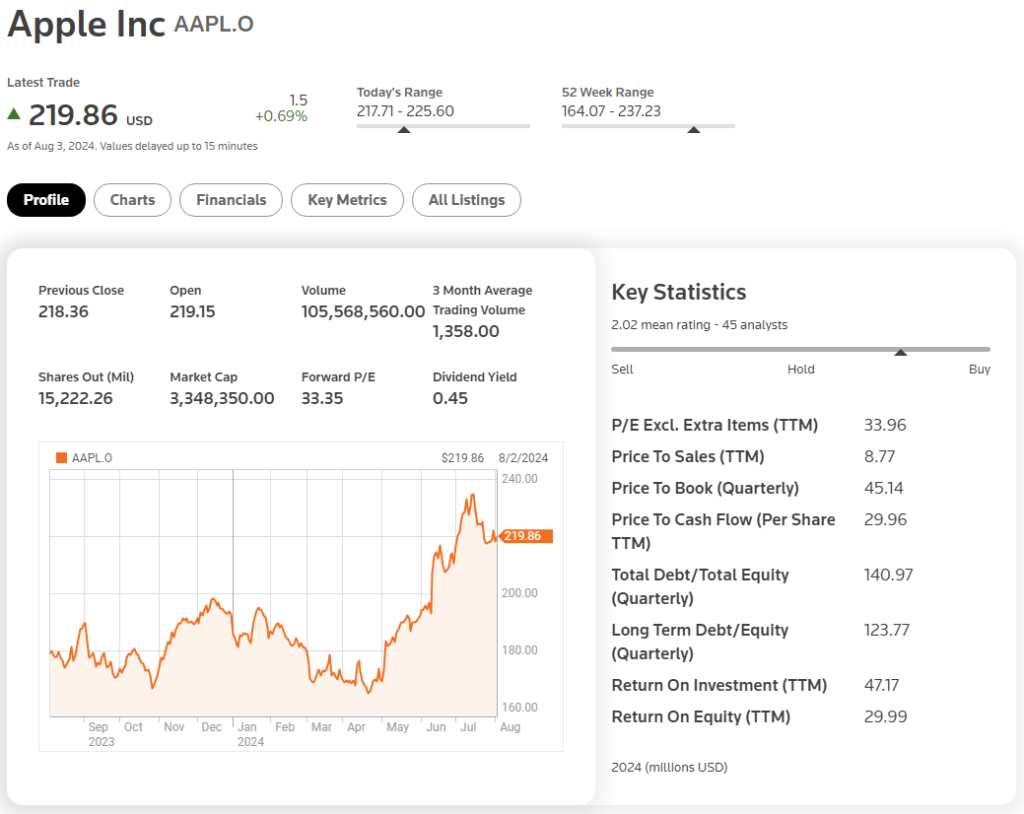Click the AAPL.O ticker symbol beside title
1024x814 pixels.
[x=213, y=24]
